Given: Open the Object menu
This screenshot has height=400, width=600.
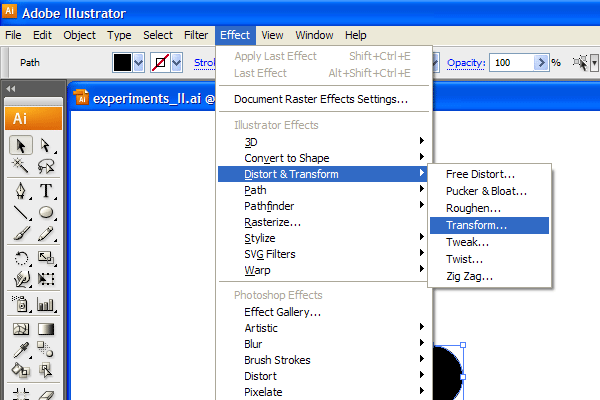Looking at the screenshot, I should pyautogui.click(x=79, y=35).
